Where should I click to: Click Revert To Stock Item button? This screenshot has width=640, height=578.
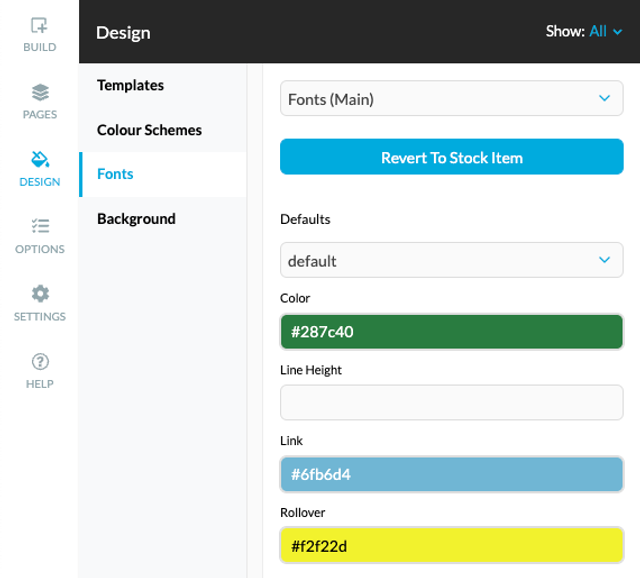[451, 157]
